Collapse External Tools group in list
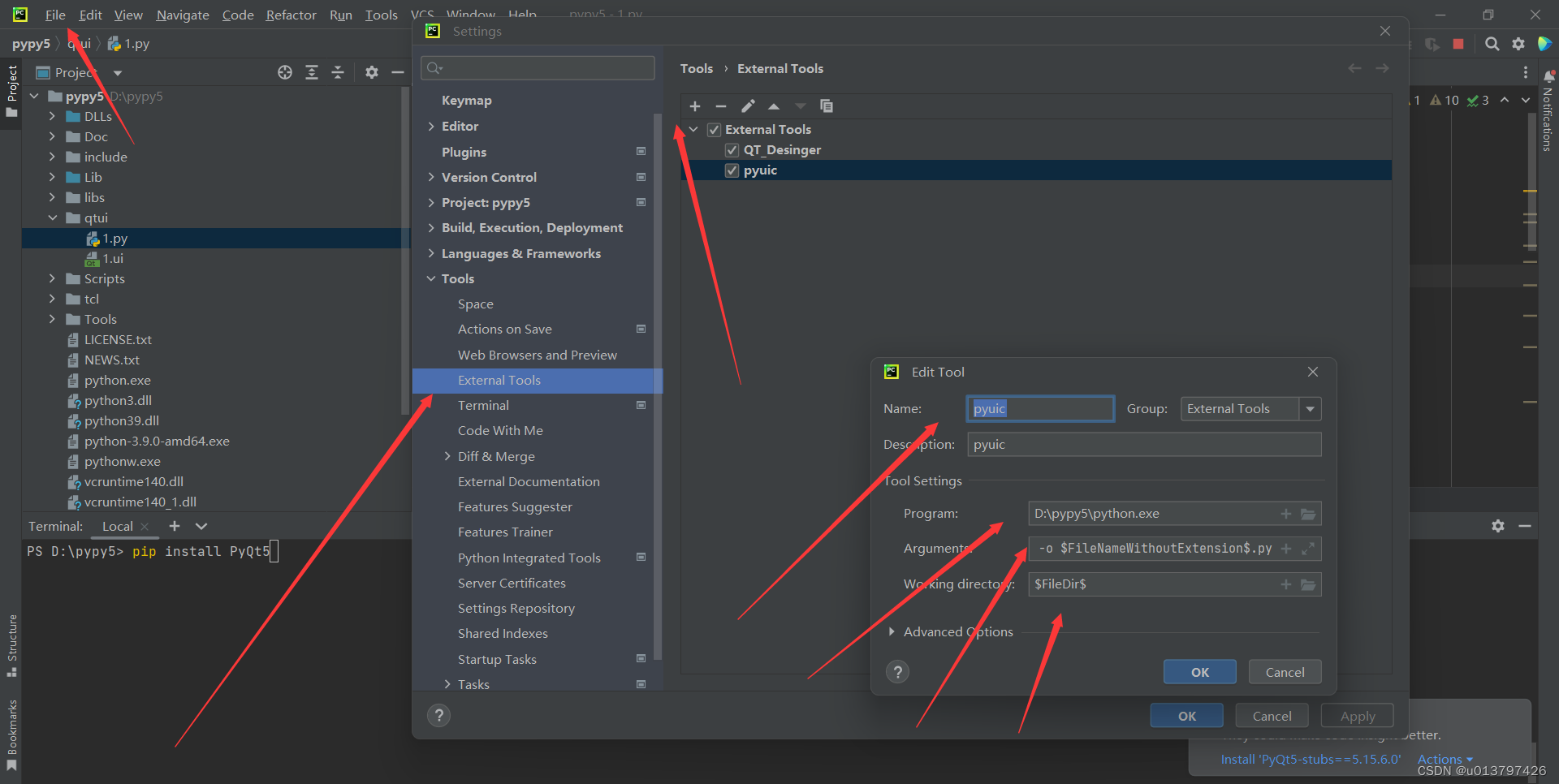 pyautogui.click(x=693, y=130)
